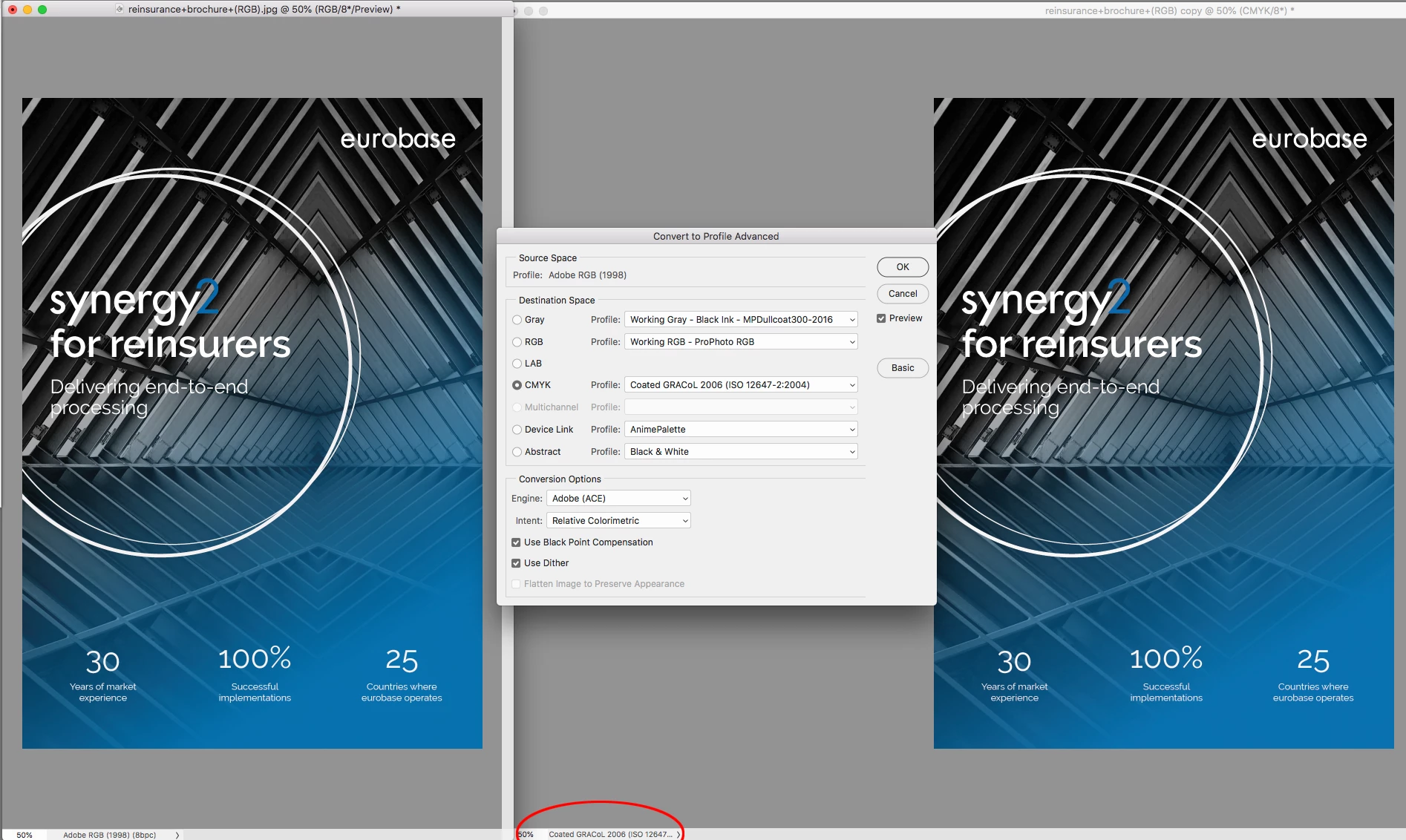The height and width of the screenshot is (840, 1406).
Task: Toggle the Use Dither checkbox
Action: [x=516, y=563]
